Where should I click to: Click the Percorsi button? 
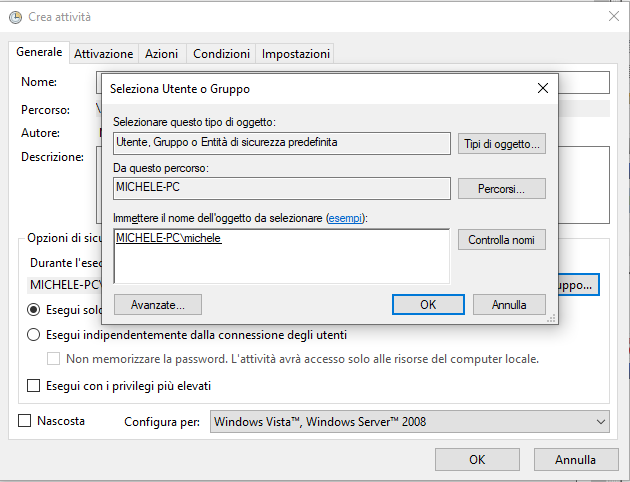502,188
